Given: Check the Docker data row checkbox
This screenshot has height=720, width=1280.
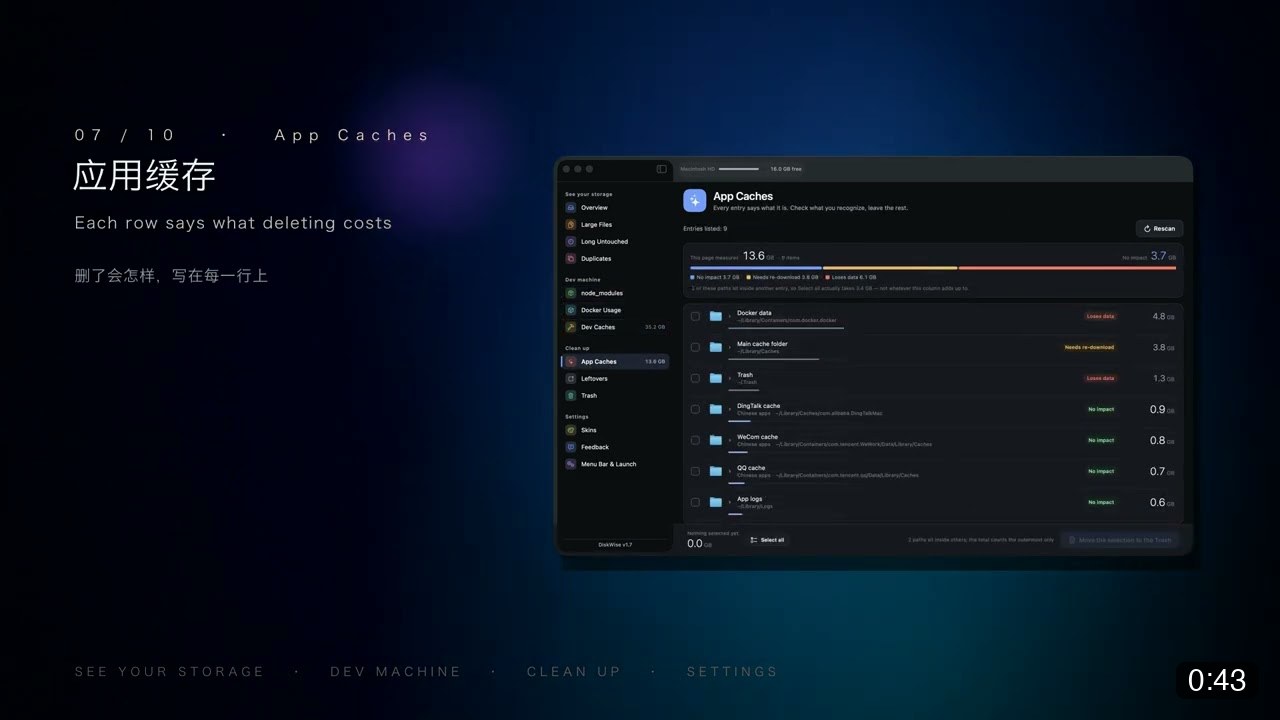Looking at the screenshot, I should coord(696,316).
